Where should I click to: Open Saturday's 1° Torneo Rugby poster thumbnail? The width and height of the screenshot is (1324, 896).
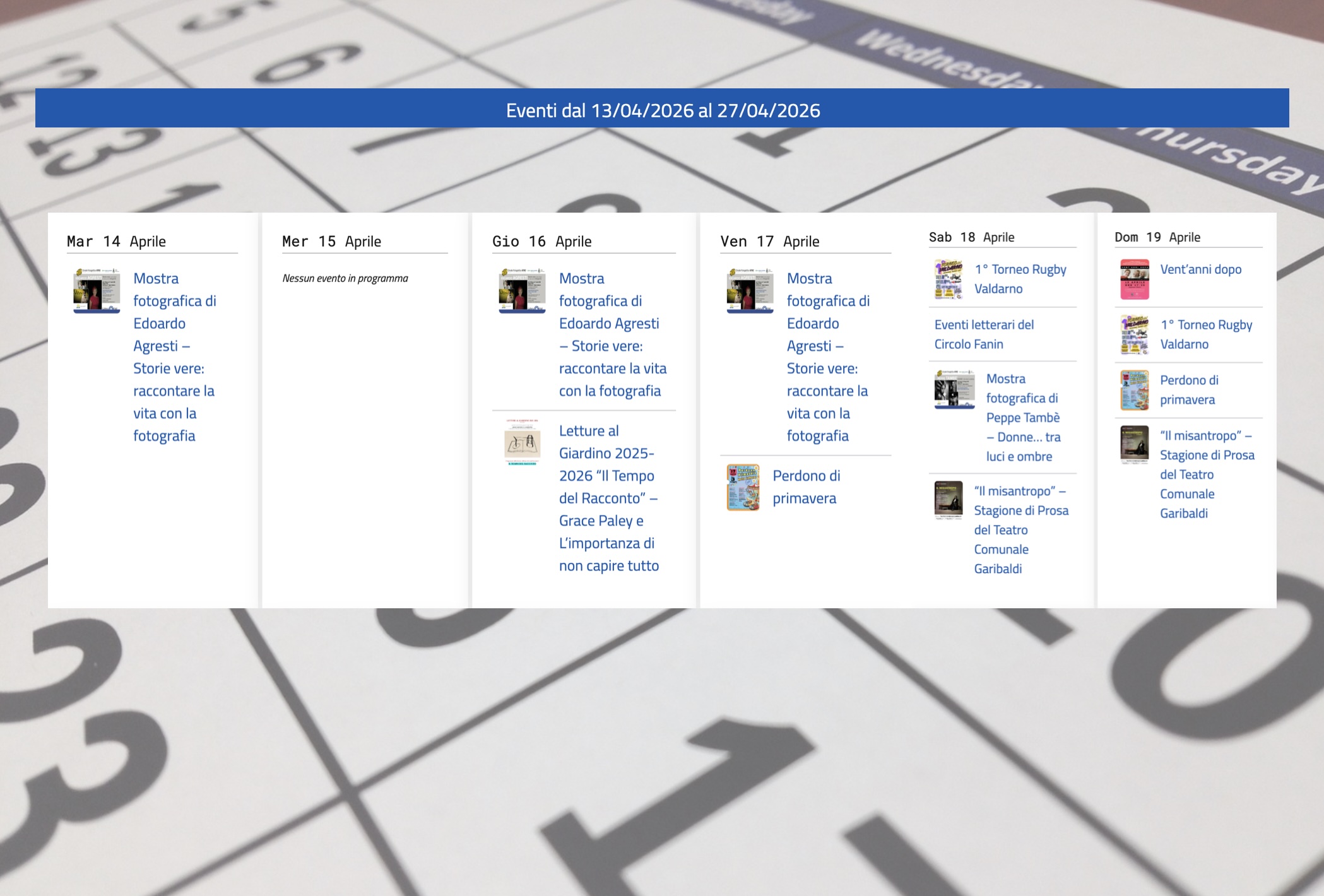pyautogui.click(x=948, y=279)
